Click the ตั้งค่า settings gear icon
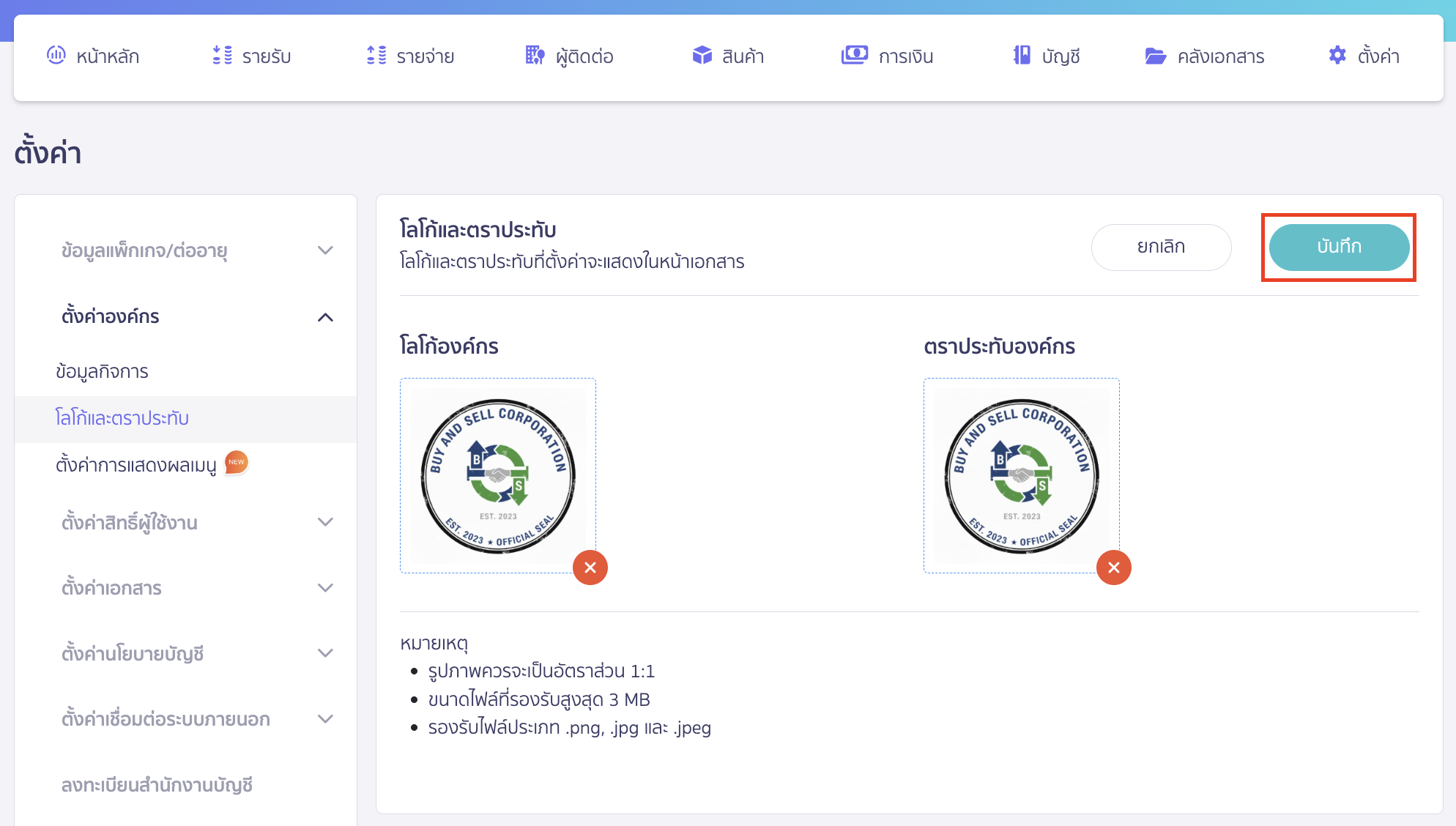Image resolution: width=1456 pixels, height=826 pixels. 1337,55
